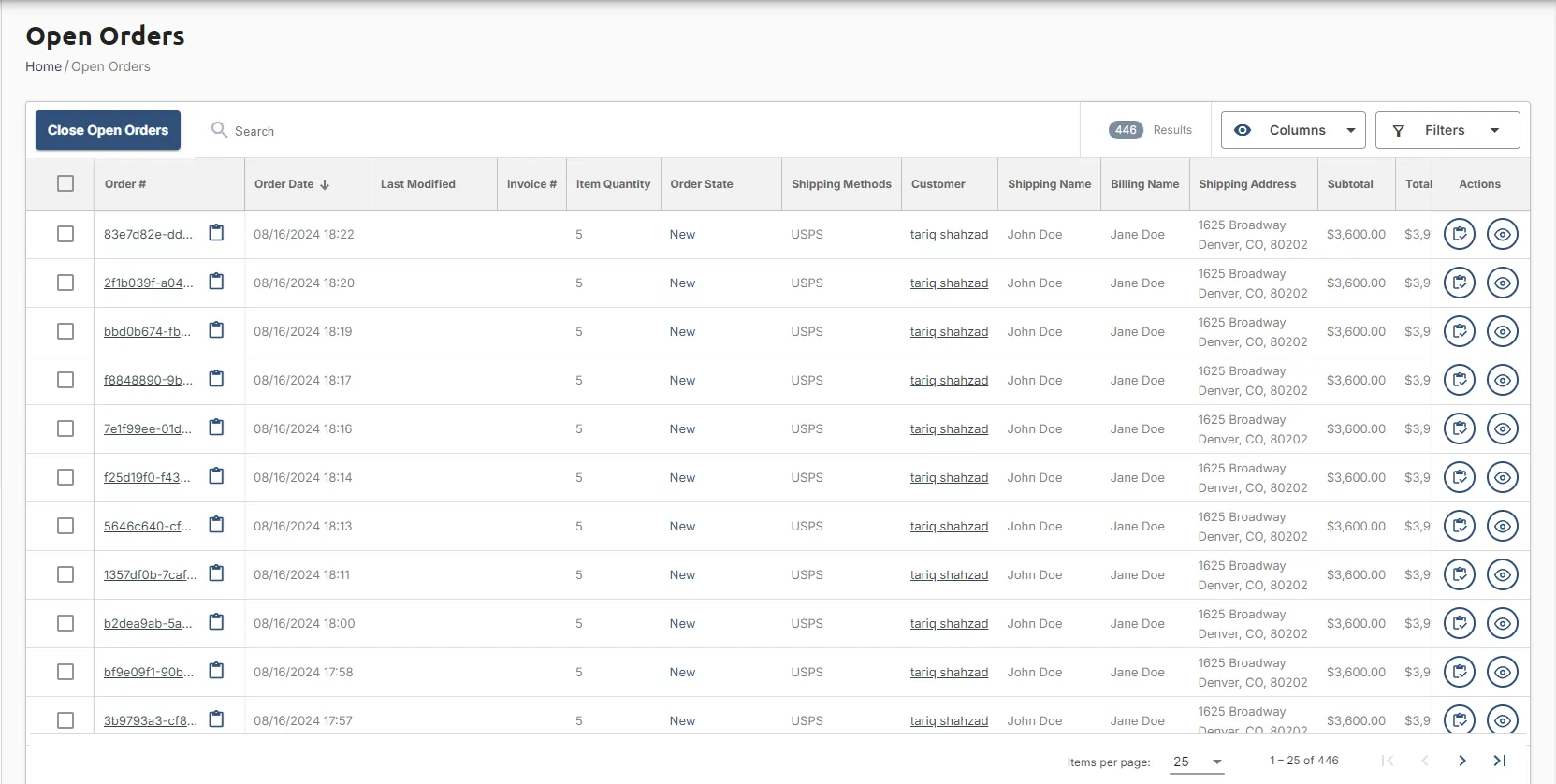Check the box for order 7e1f99ee-01d

pos(65,428)
